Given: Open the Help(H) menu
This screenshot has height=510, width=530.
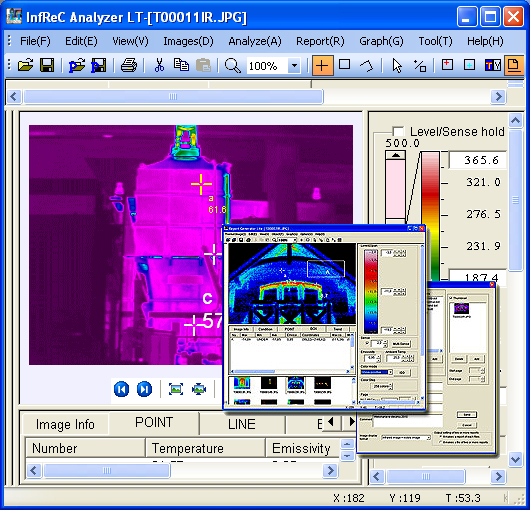Looking at the screenshot, I should click(x=485, y=41).
